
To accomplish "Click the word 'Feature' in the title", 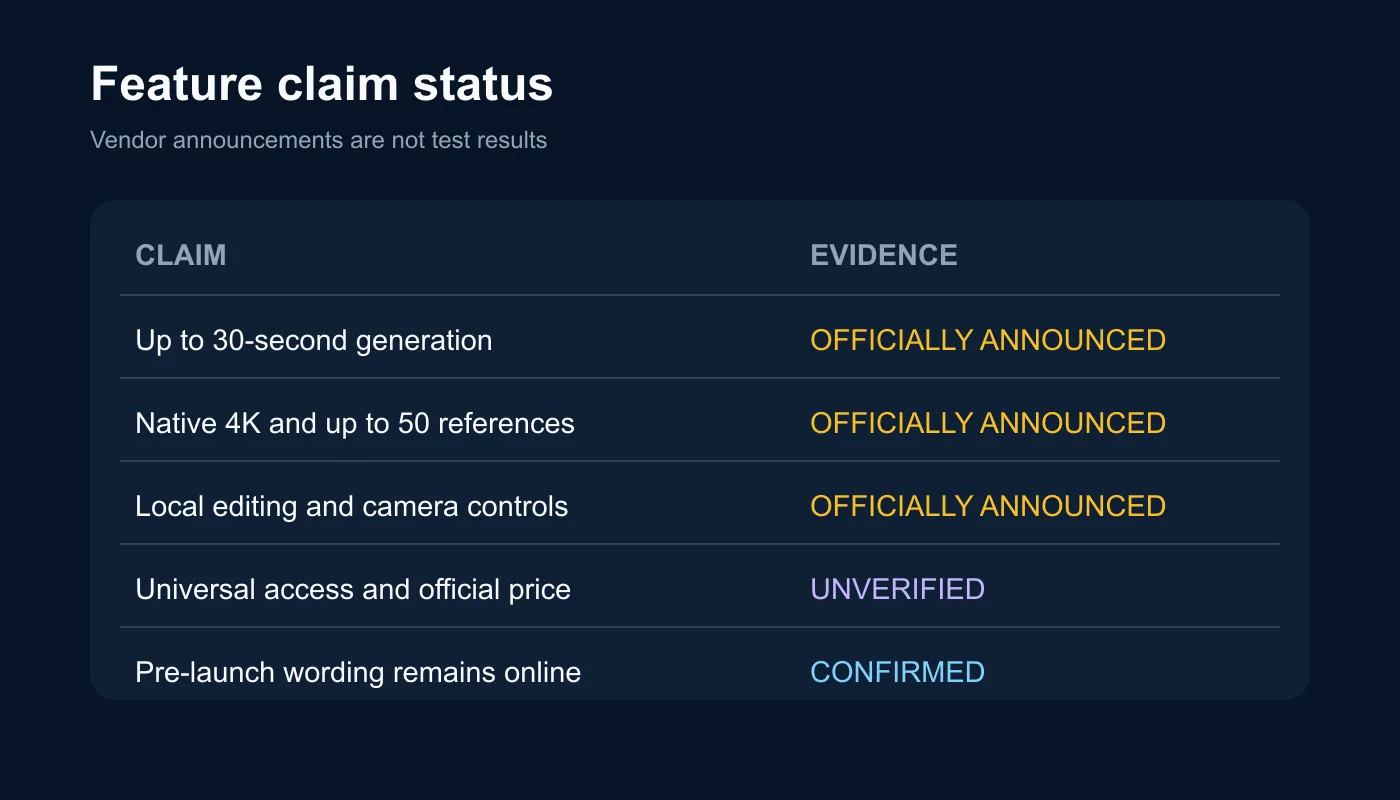I will (177, 84).
